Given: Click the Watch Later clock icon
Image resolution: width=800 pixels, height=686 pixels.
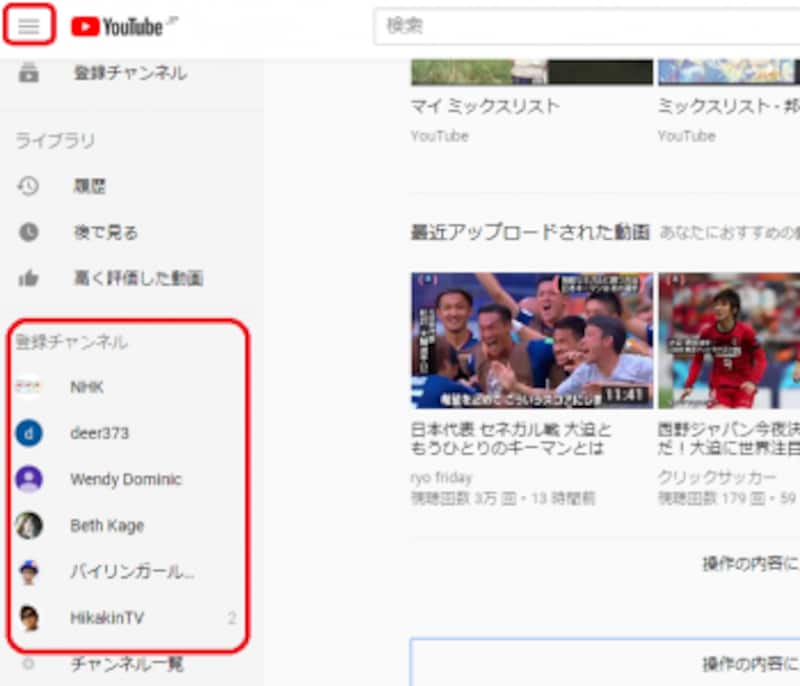Looking at the screenshot, I should pyautogui.click(x=29, y=233).
